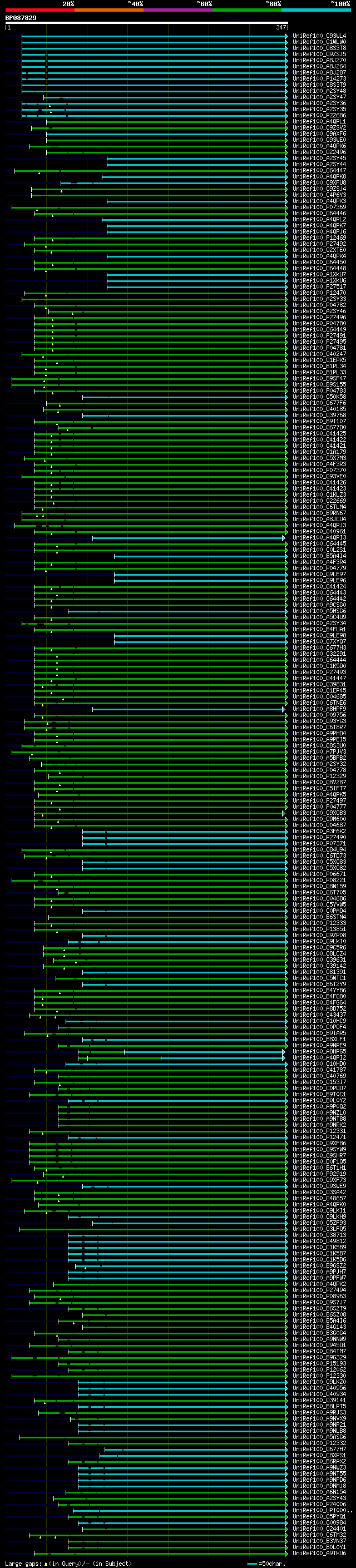Select the hit UniRef100_A2SY34
This screenshot has width=356, height=1568.
tap(319, 624)
